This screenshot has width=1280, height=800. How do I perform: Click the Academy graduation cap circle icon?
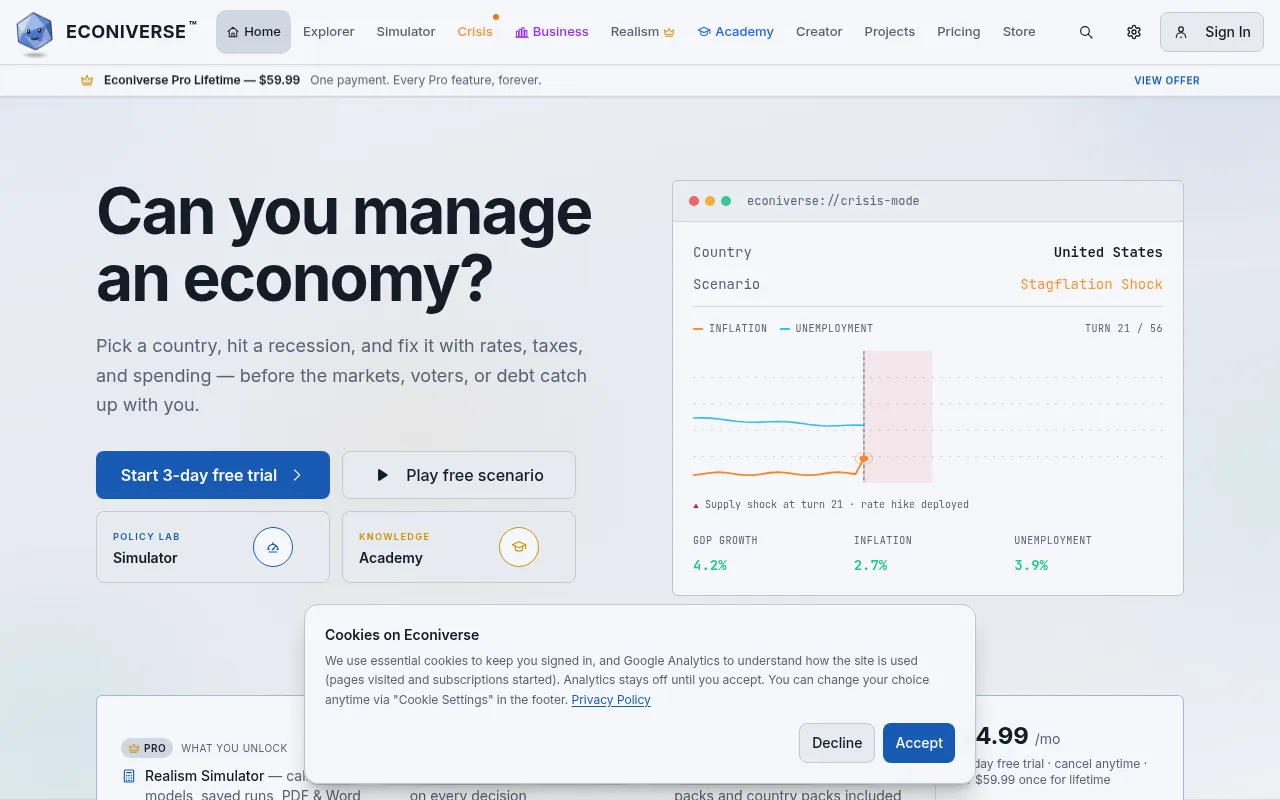519,547
